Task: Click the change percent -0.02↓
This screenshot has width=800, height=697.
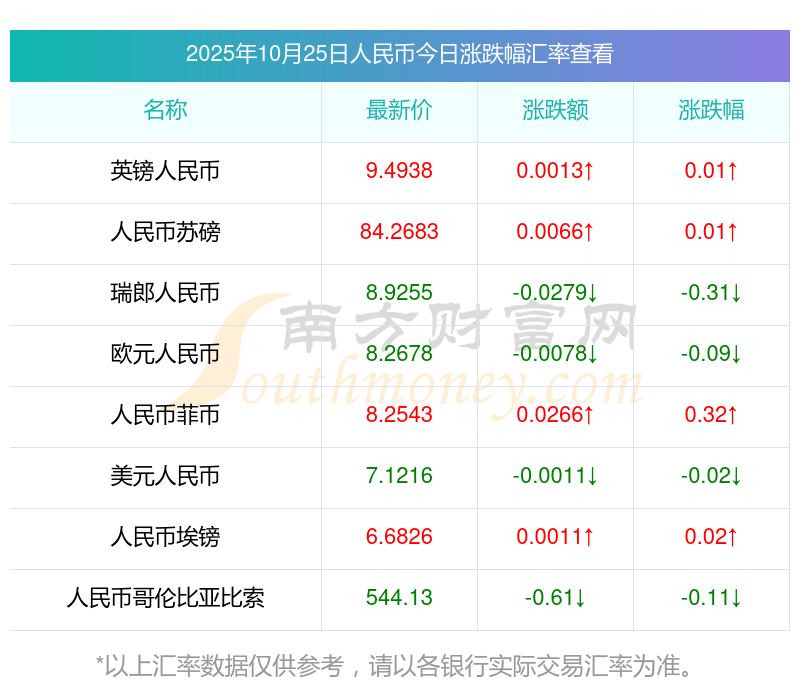Action: (711, 476)
